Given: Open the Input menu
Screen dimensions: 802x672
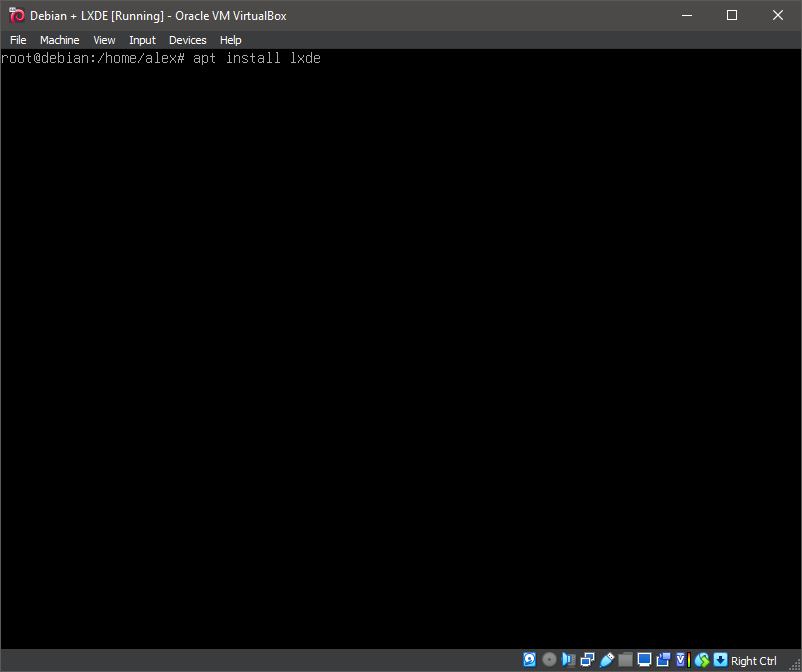Looking at the screenshot, I should click(142, 40).
